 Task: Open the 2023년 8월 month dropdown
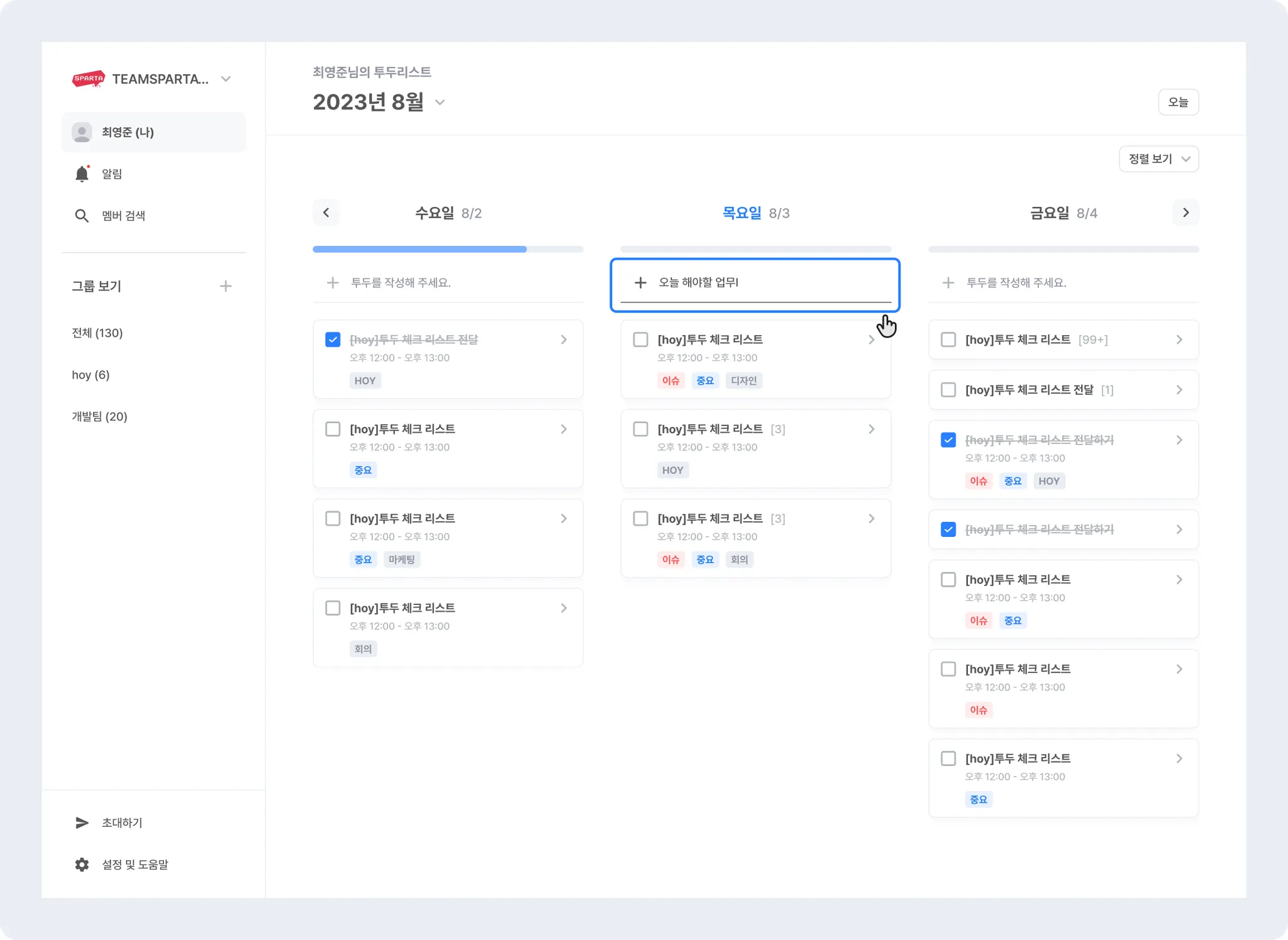coord(440,102)
